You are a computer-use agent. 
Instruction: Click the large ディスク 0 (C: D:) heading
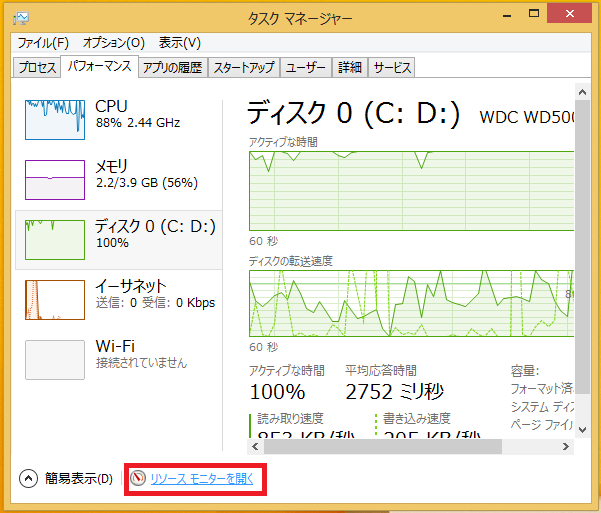353,113
